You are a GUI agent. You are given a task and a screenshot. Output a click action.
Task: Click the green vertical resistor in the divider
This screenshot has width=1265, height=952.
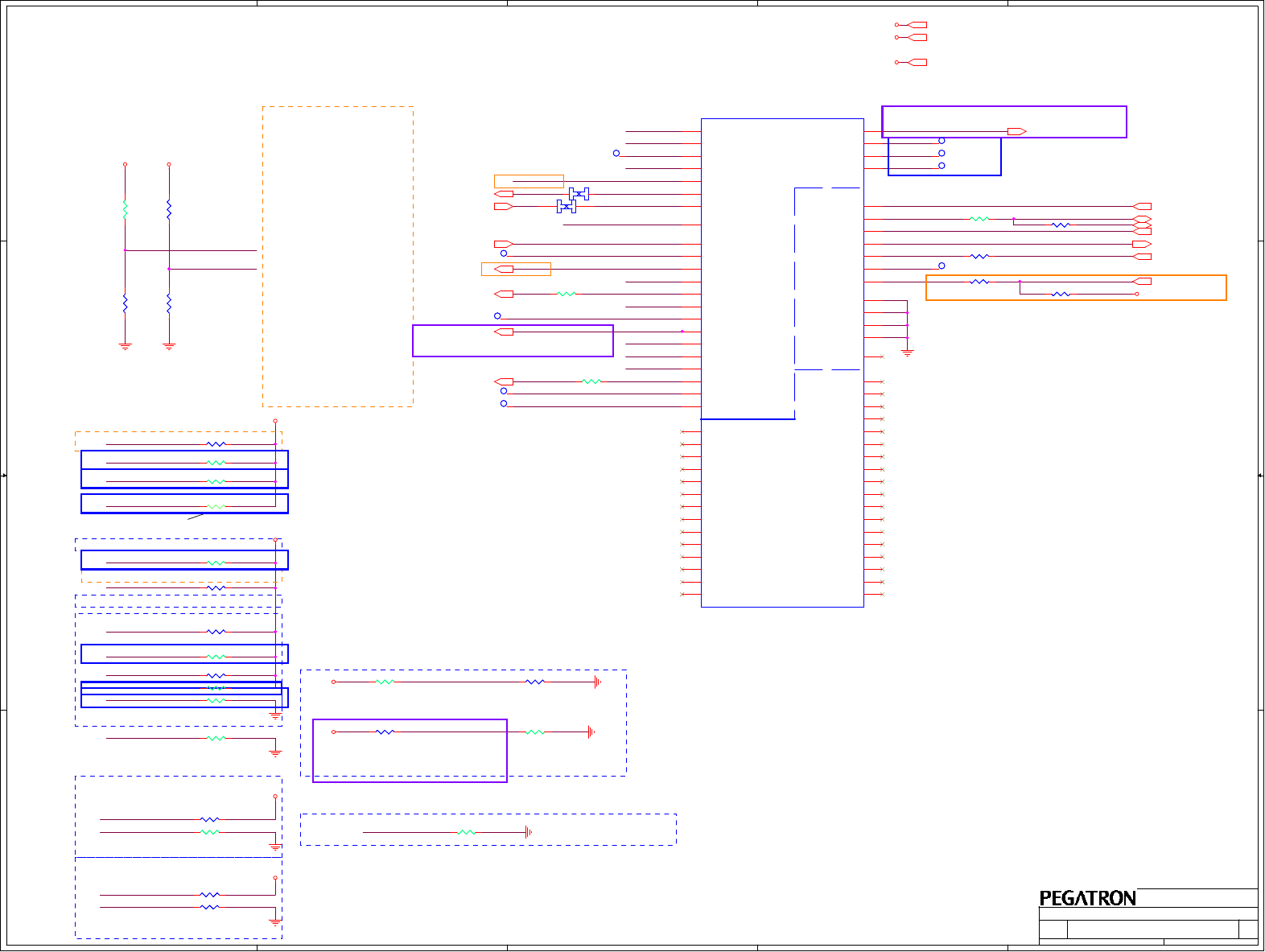click(x=125, y=209)
